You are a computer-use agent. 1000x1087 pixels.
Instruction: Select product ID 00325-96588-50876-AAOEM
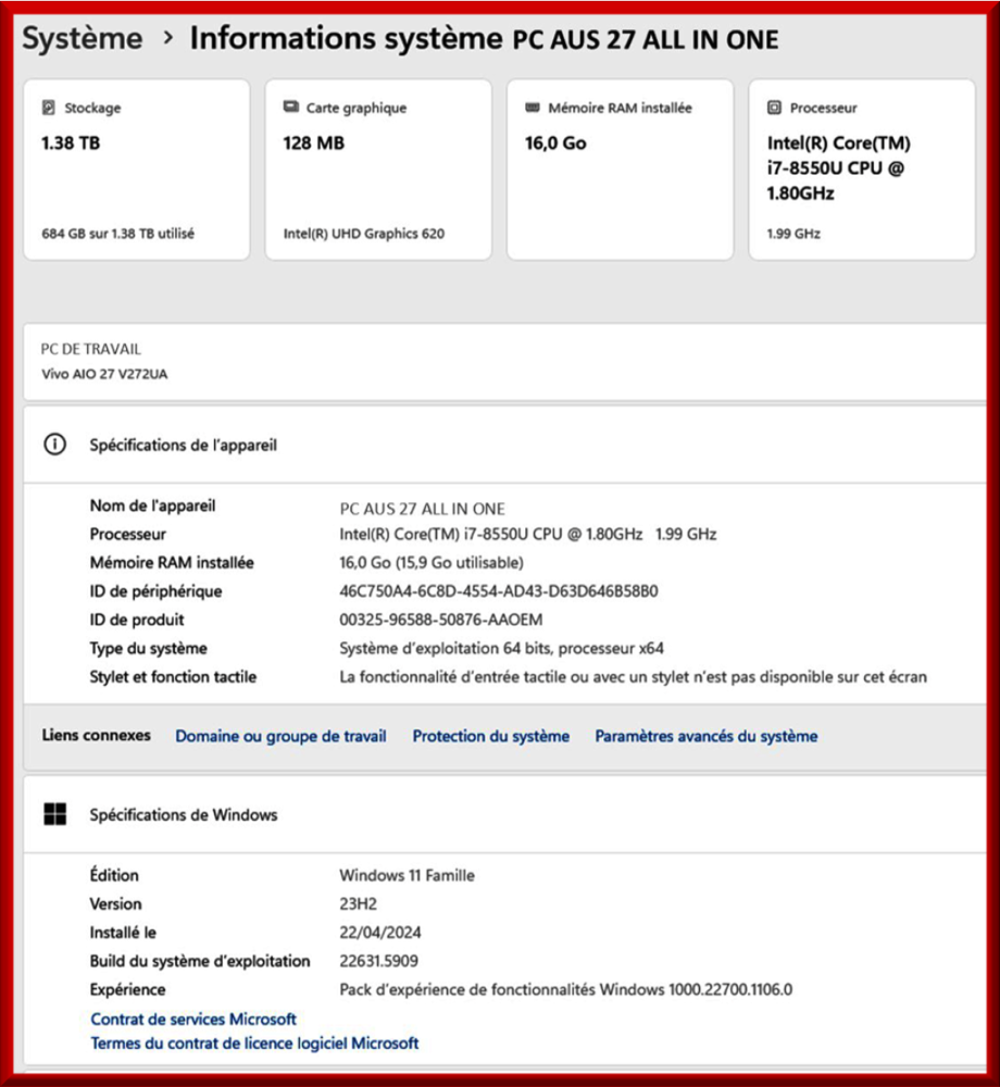(x=441, y=620)
